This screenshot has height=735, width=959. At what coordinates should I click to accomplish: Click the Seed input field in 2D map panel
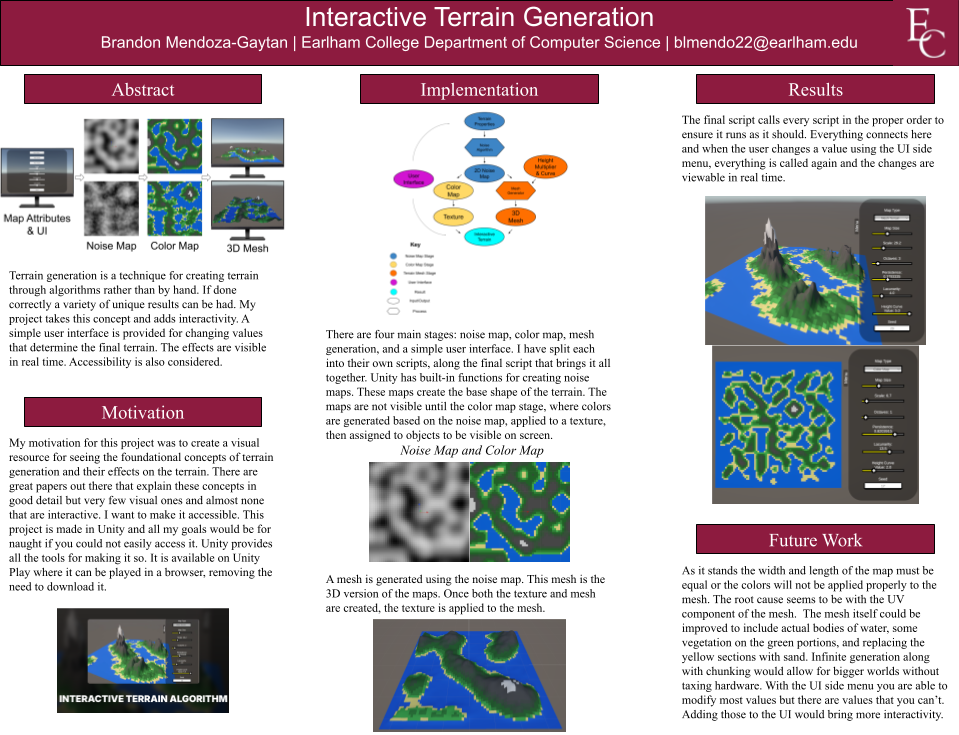click(882, 486)
